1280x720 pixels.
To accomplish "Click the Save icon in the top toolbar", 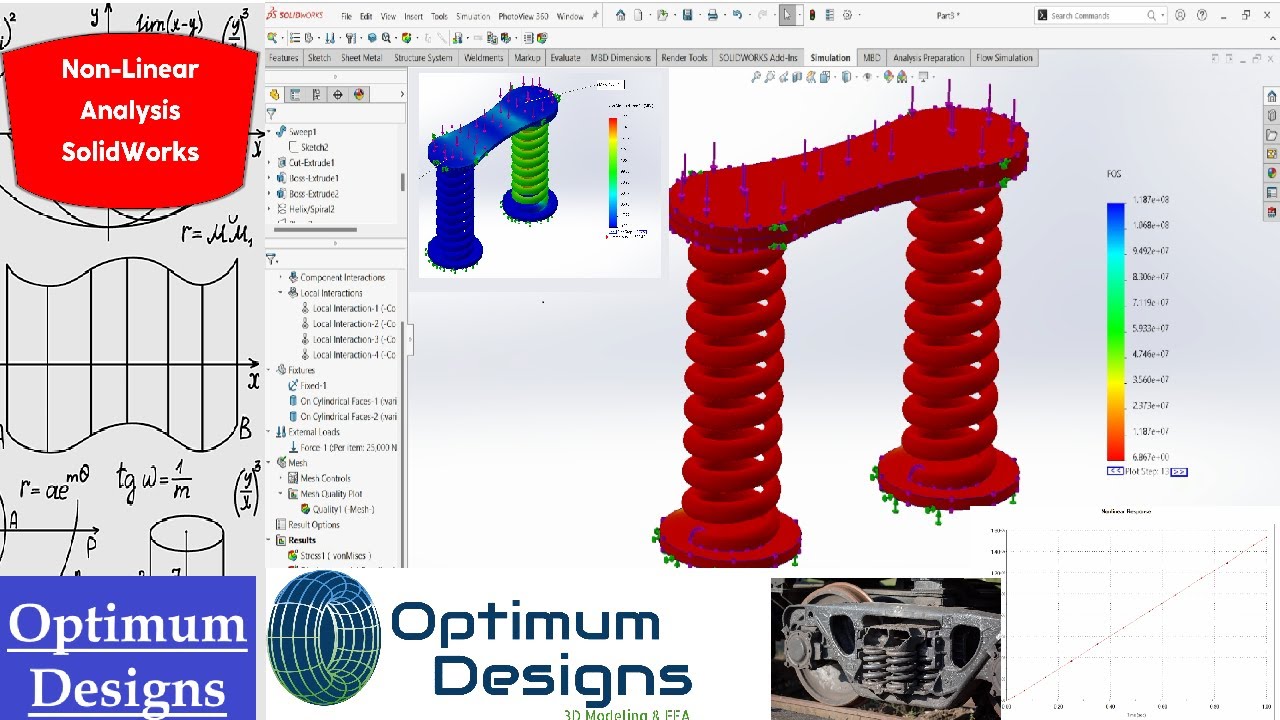I will 687,15.
